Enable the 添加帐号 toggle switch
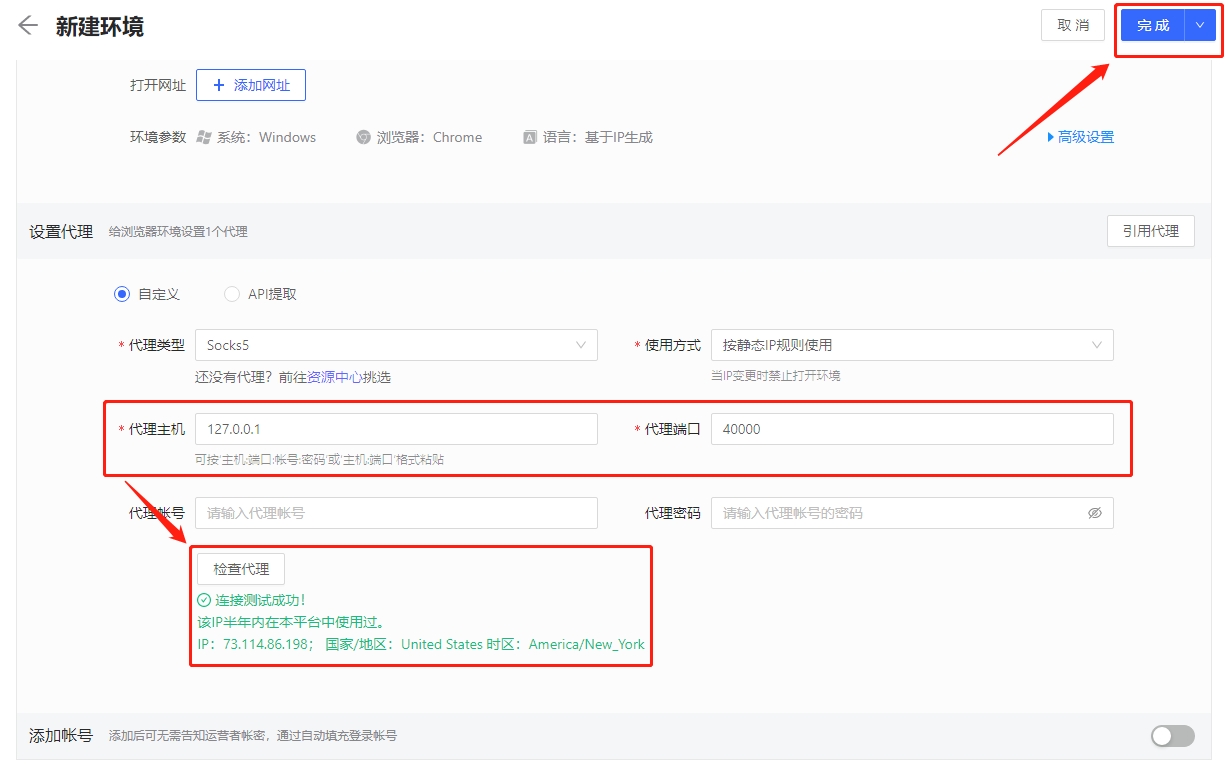This screenshot has width=1228, height=769. coord(1172,736)
